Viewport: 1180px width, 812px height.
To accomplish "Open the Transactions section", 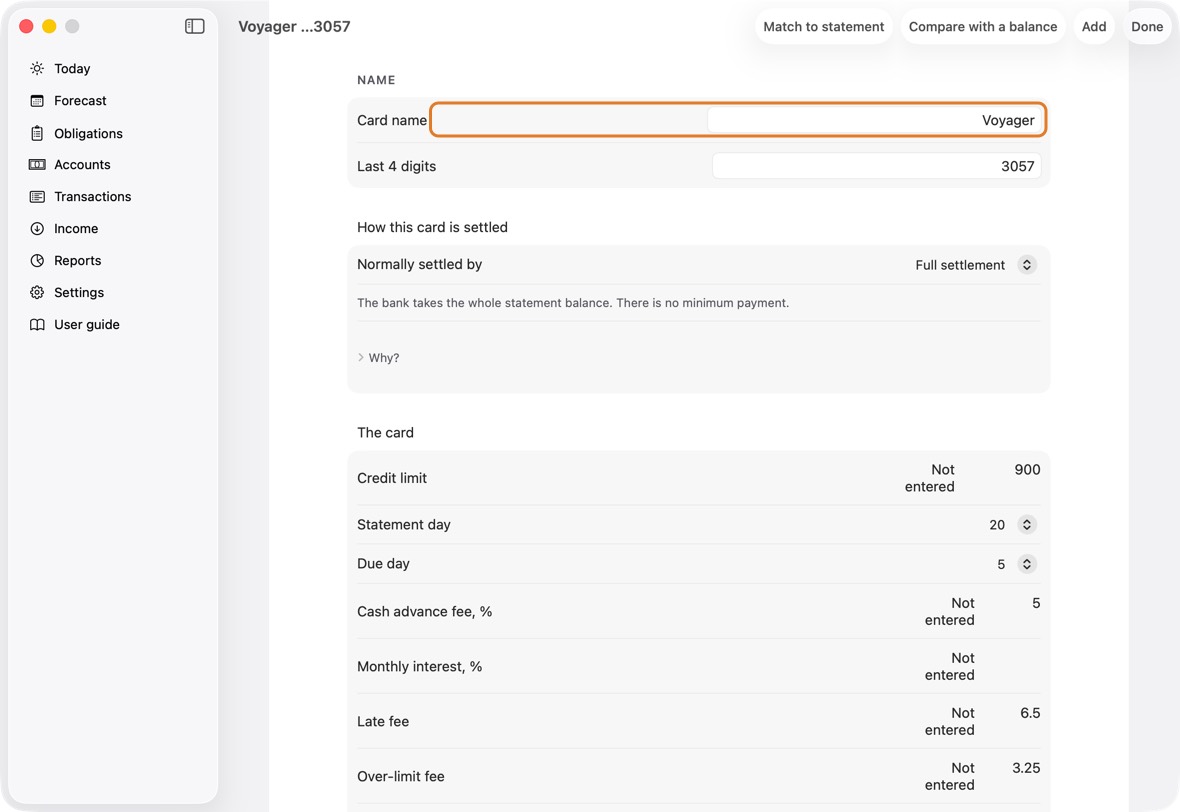I will click(93, 196).
